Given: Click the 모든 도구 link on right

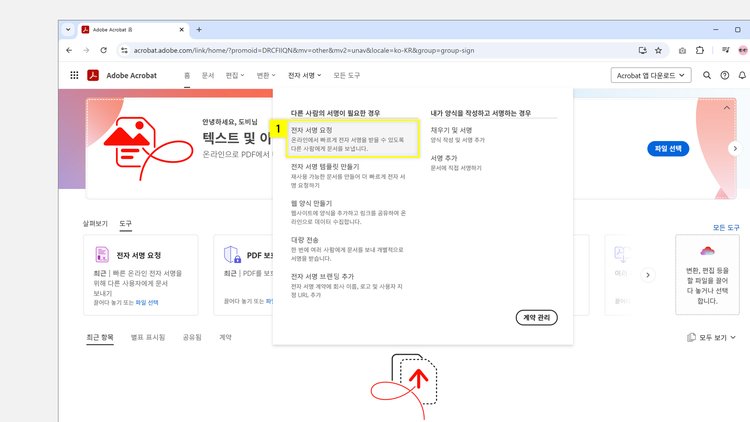Looking at the screenshot, I should [x=726, y=228].
